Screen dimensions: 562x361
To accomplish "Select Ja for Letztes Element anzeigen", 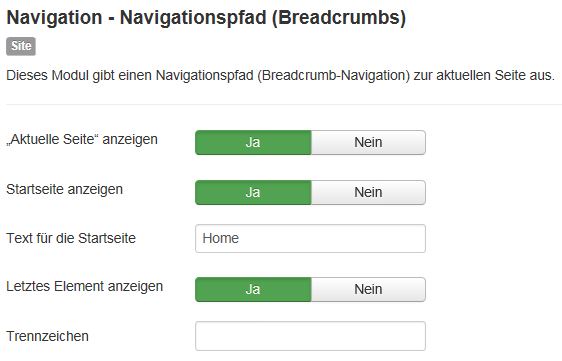I will [253, 289].
